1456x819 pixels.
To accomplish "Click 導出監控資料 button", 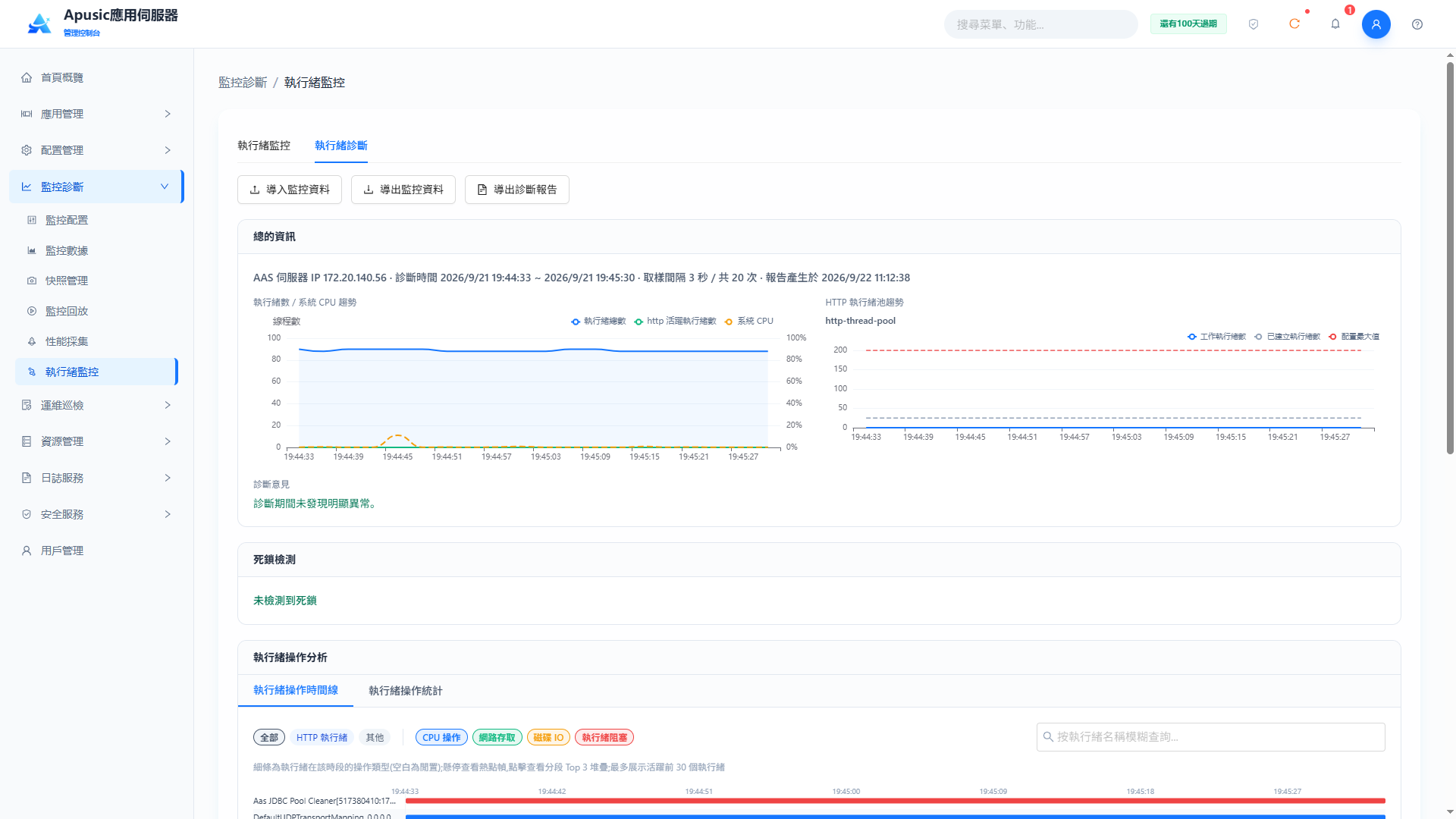I will coord(403,190).
